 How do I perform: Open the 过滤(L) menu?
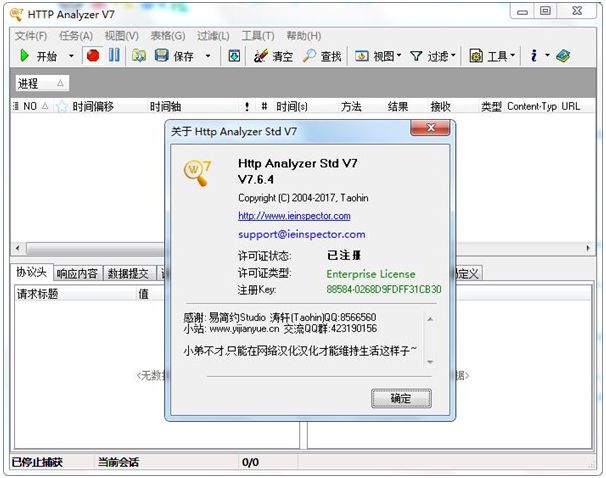[x=213, y=36]
